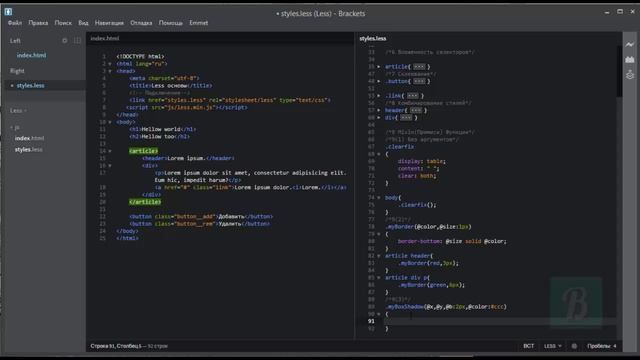Click the folded marker inside article{ }

pos(419,67)
